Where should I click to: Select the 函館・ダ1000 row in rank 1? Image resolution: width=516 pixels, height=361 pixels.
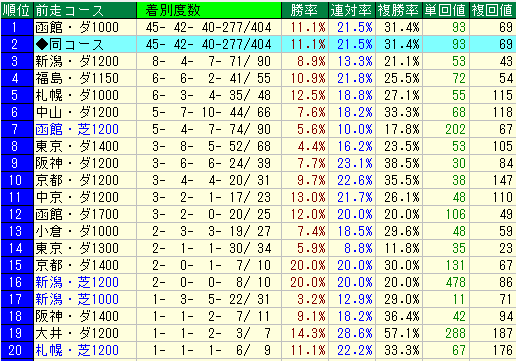pyautogui.click(x=258, y=27)
